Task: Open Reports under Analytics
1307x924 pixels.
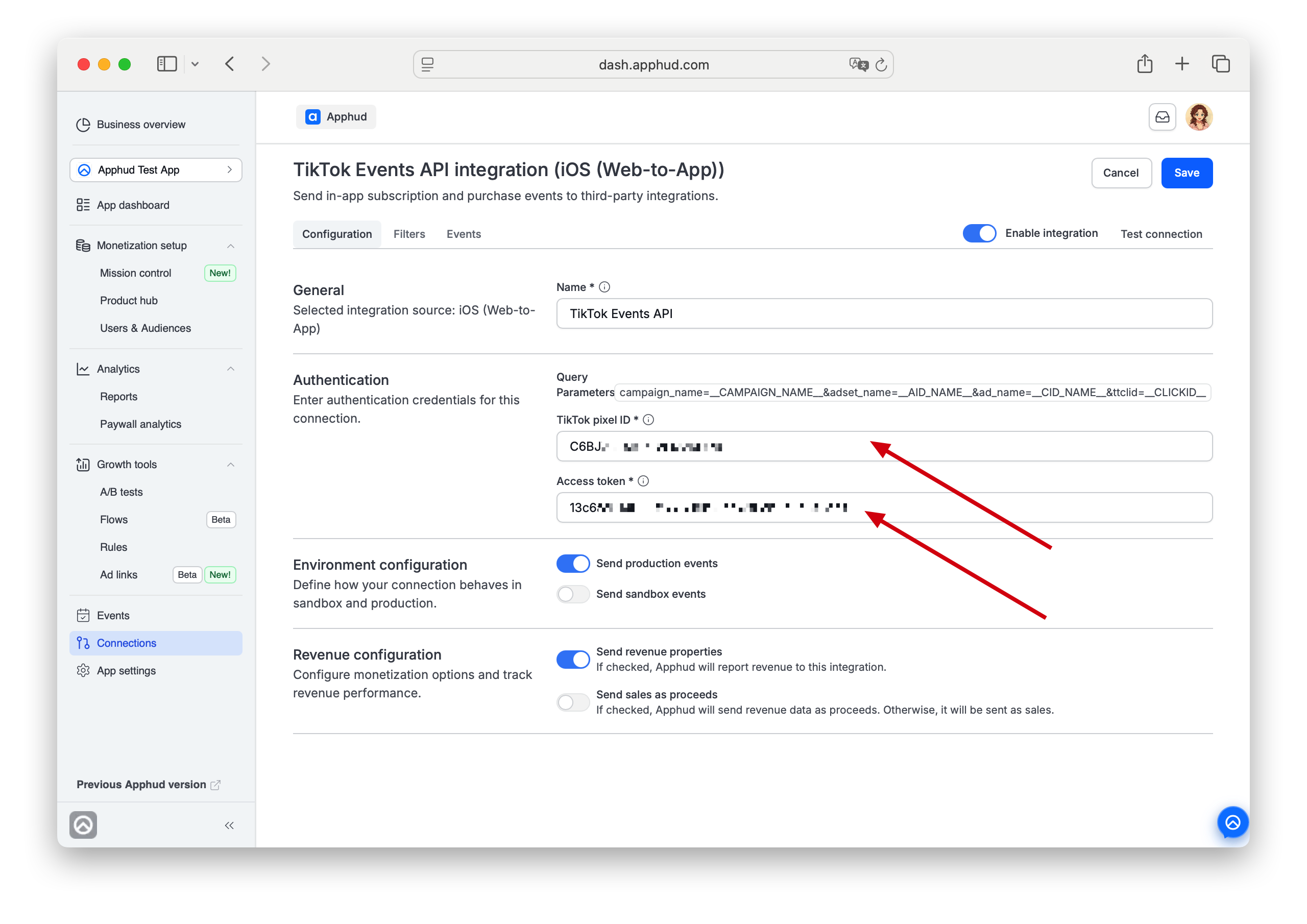Action: tap(118, 397)
